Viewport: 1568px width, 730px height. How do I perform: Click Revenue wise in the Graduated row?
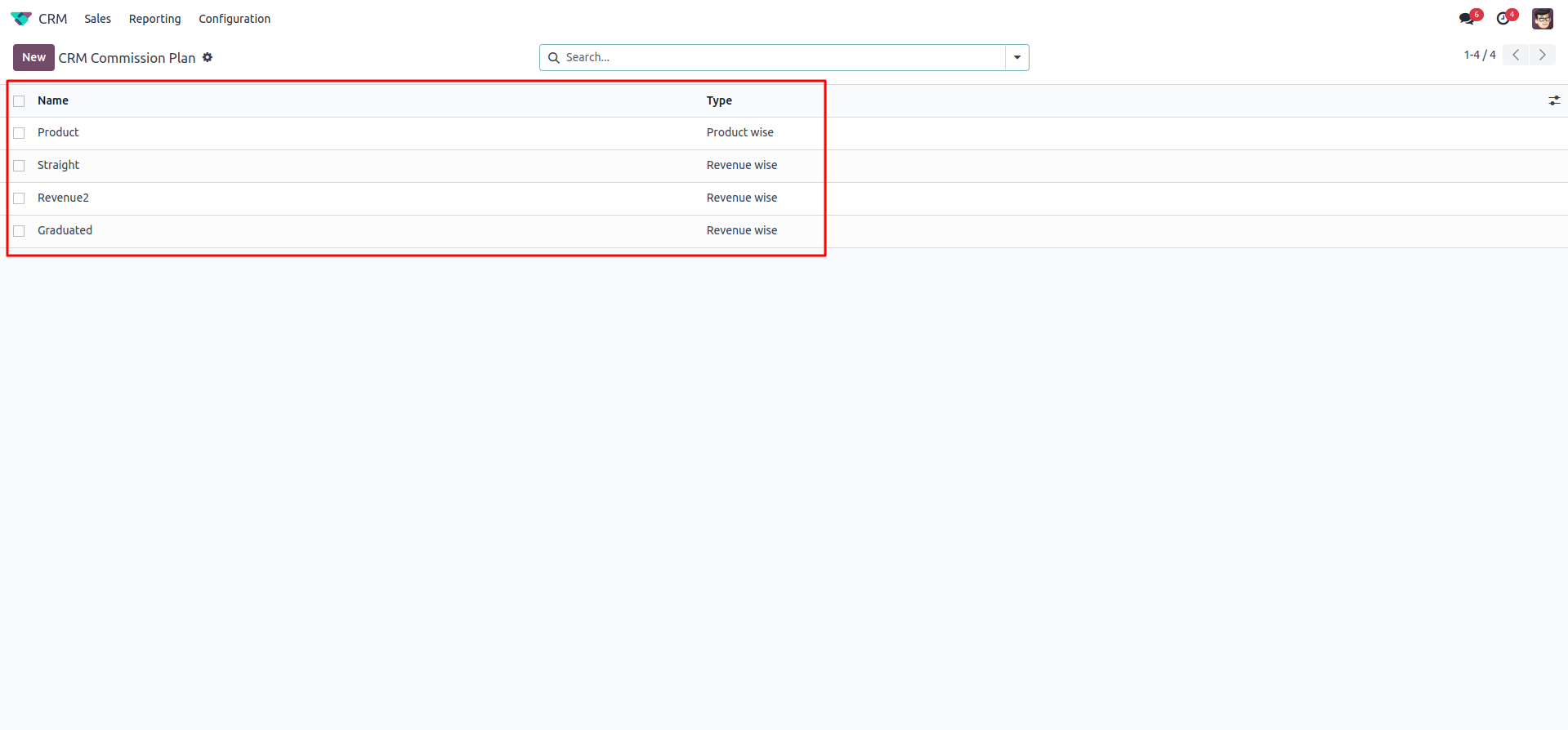pyautogui.click(x=742, y=230)
